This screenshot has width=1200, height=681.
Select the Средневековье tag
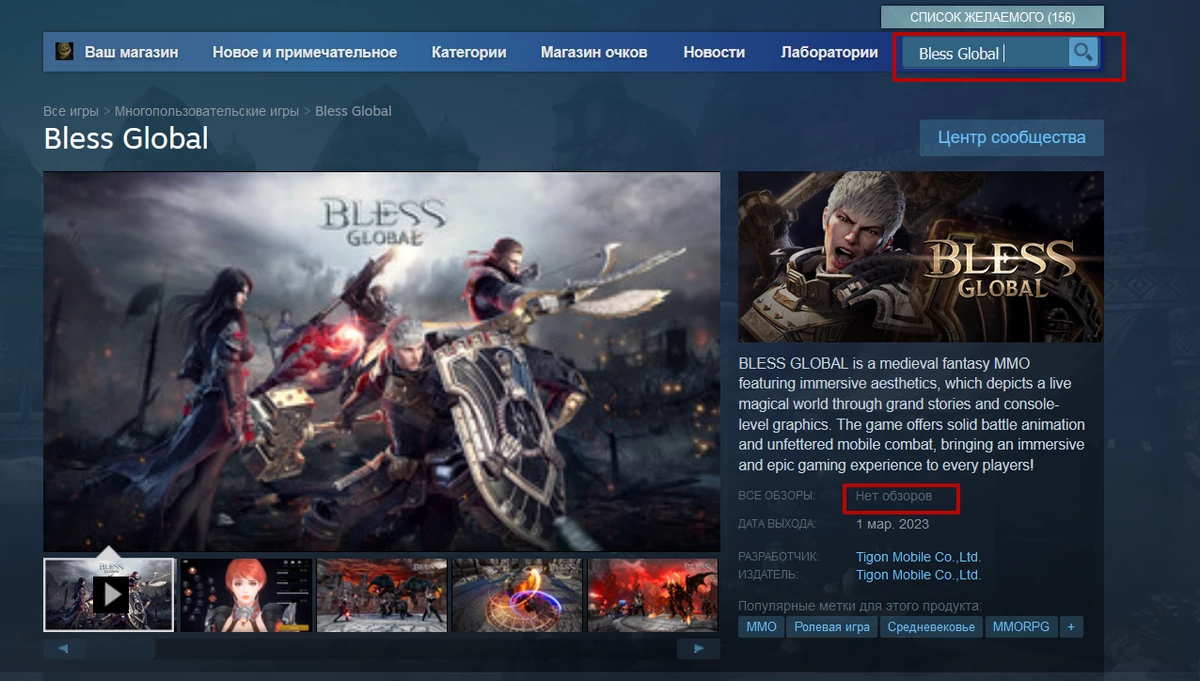(x=931, y=627)
